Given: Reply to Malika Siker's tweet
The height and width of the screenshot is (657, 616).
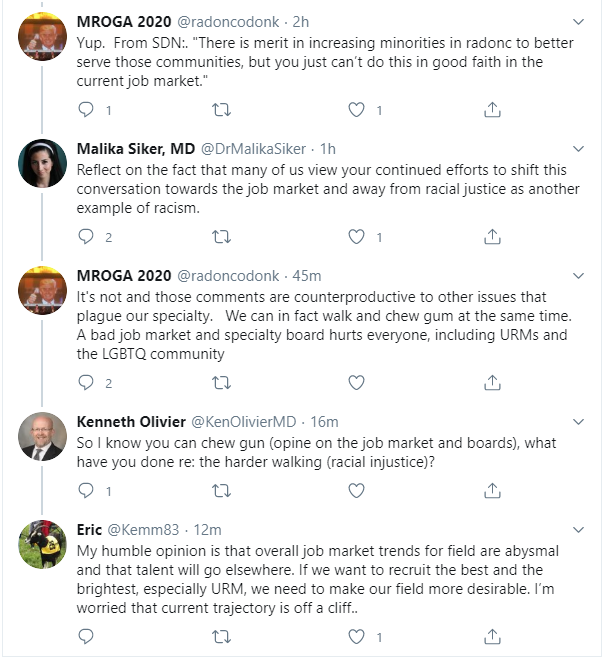Looking at the screenshot, I should (x=86, y=237).
